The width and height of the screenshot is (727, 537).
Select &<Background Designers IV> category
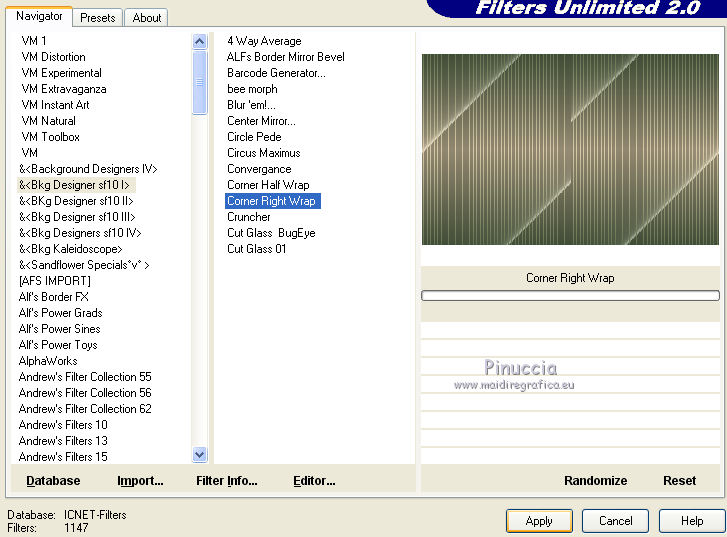click(x=88, y=169)
